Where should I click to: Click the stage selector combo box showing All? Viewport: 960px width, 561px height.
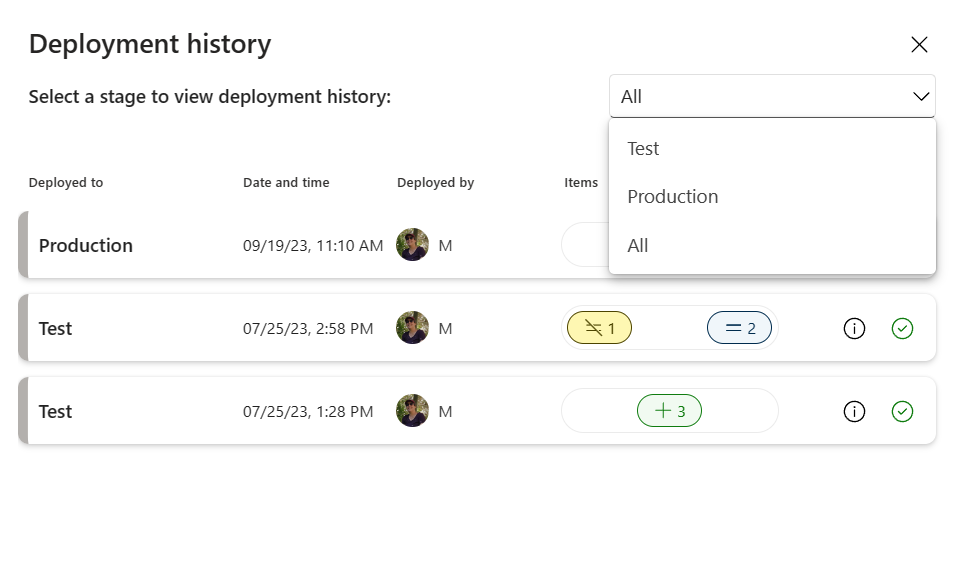(x=760, y=97)
